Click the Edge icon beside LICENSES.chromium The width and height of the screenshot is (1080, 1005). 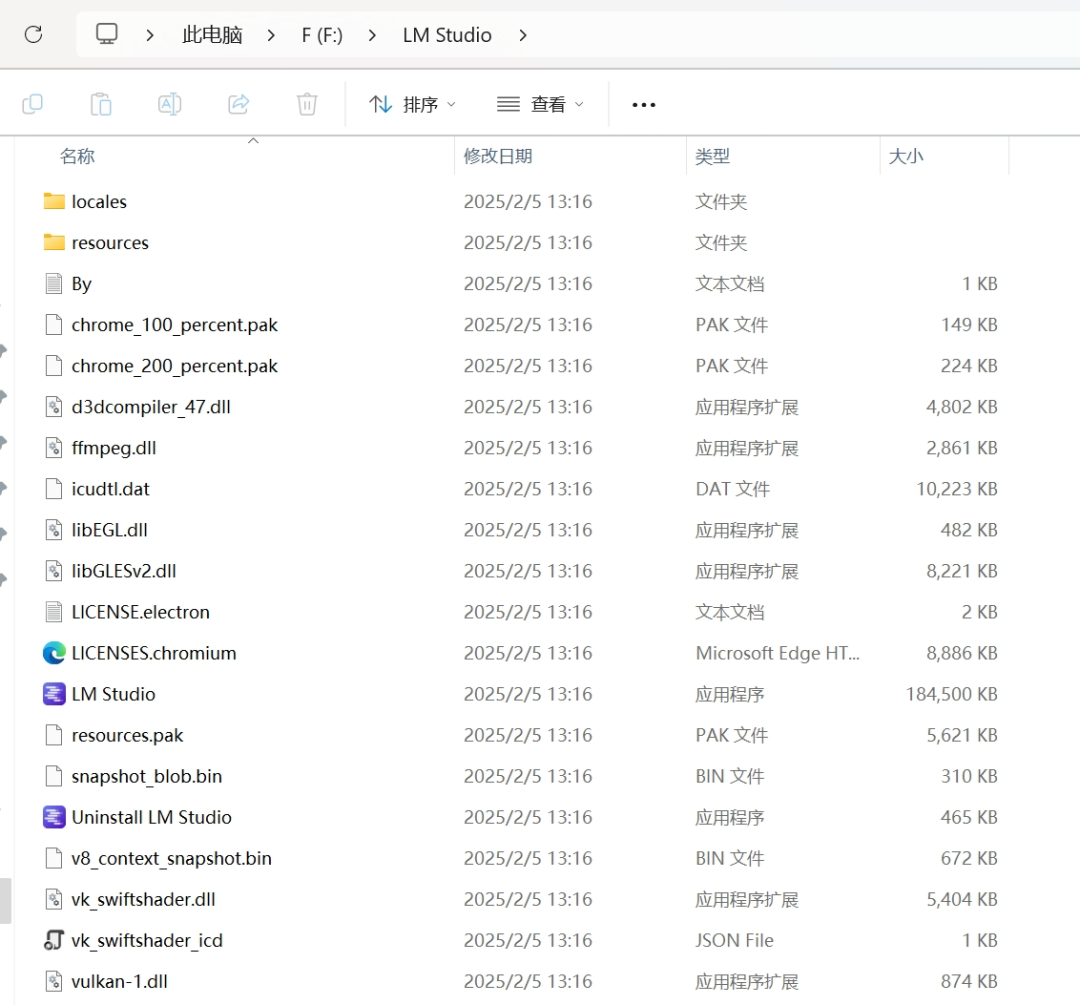[54, 653]
